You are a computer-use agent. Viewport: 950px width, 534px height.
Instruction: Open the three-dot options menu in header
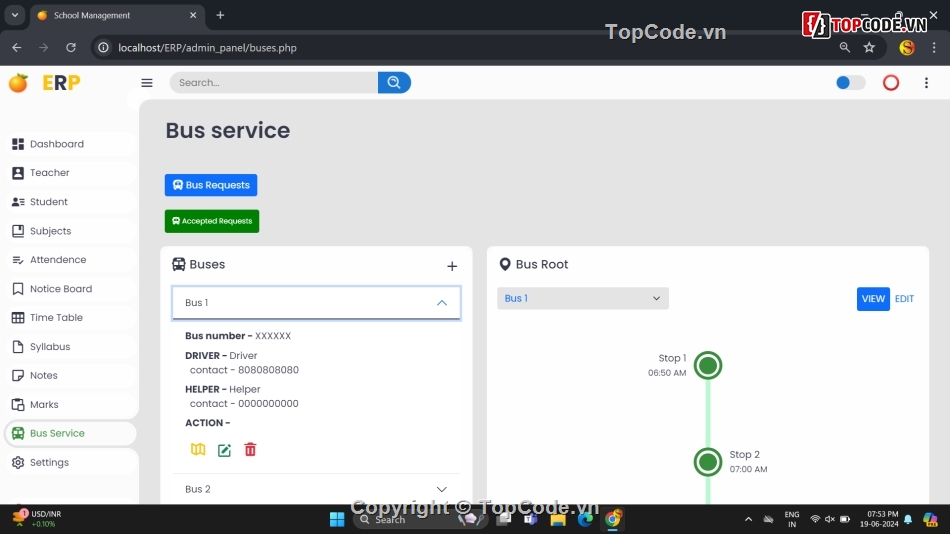pos(926,83)
